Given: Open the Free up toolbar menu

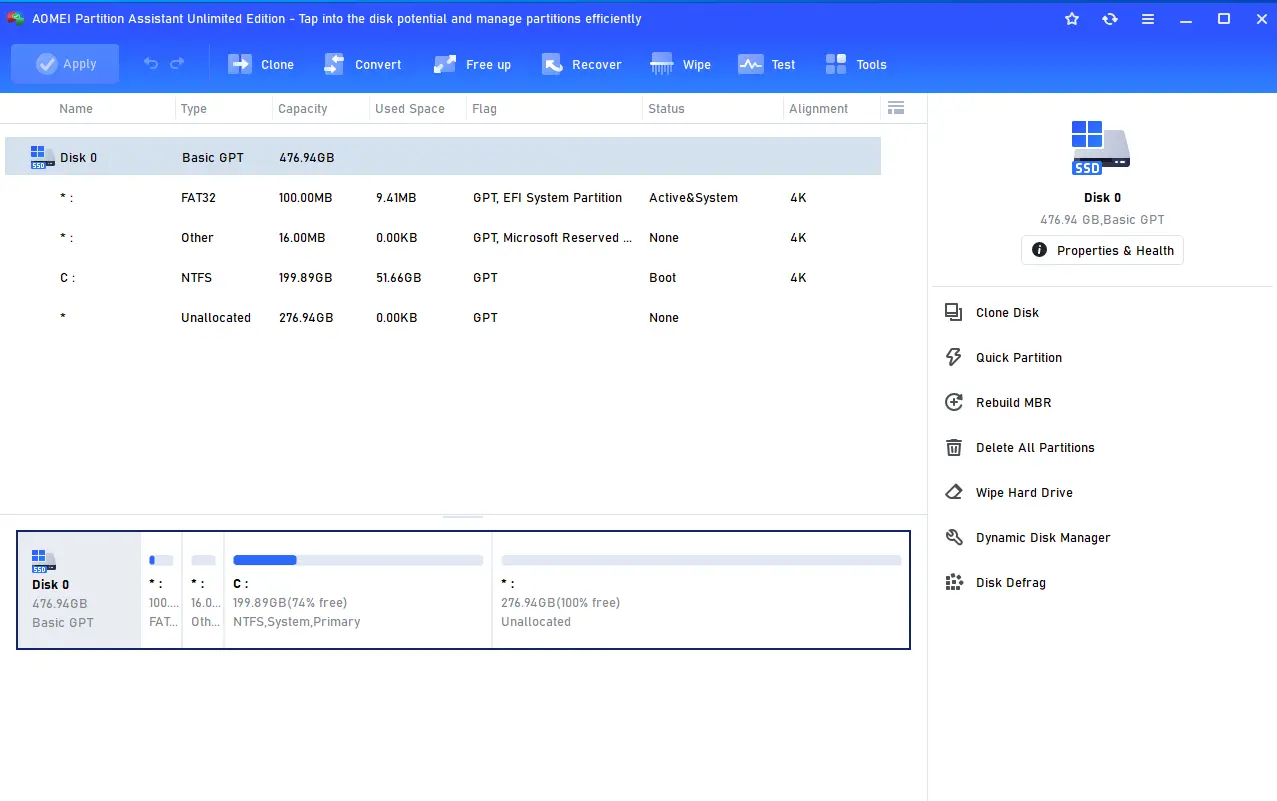Looking at the screenshot, I should click(472, 64).
